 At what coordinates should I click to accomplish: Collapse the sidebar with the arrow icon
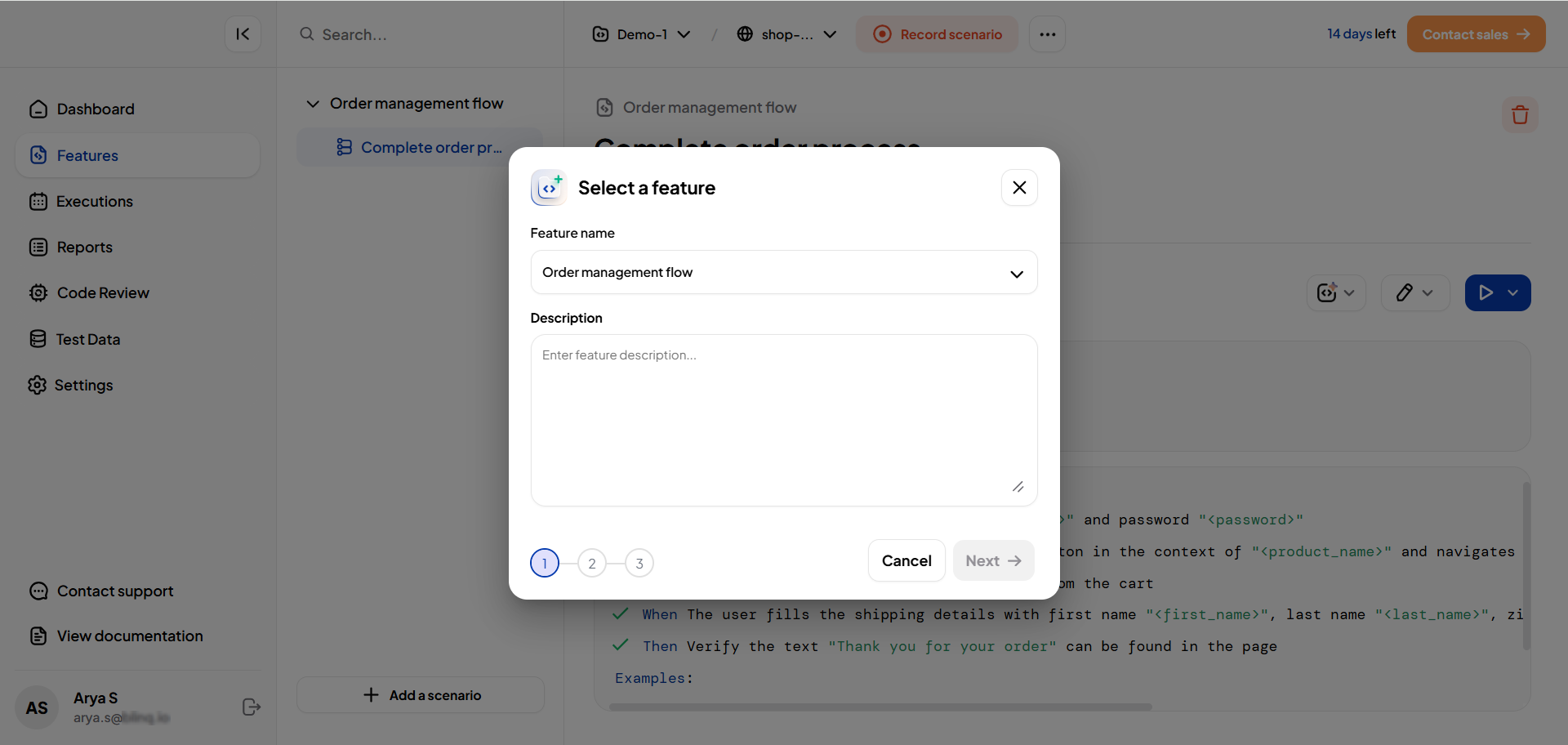pyautogui.click(x=243, y=34)
